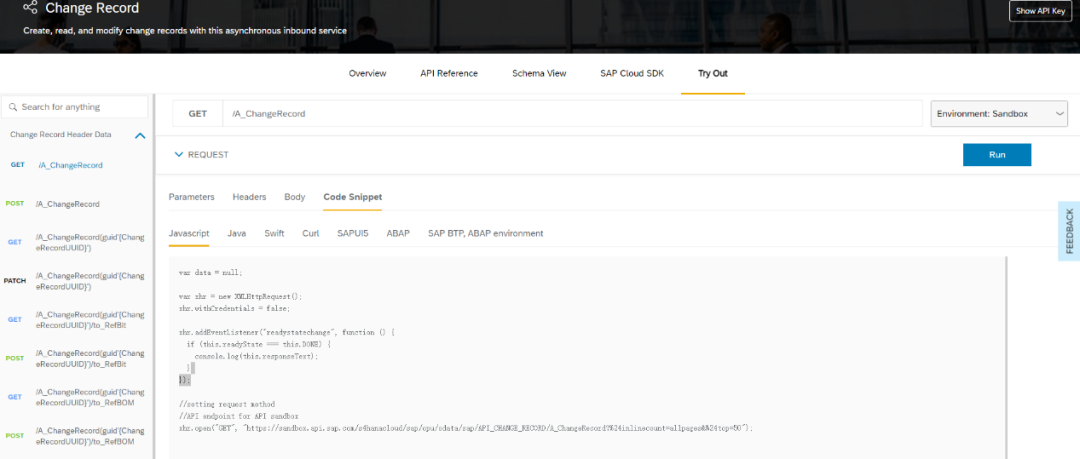Choose the Swift snippet language
Screen dimensions: 1080x459
274,234
